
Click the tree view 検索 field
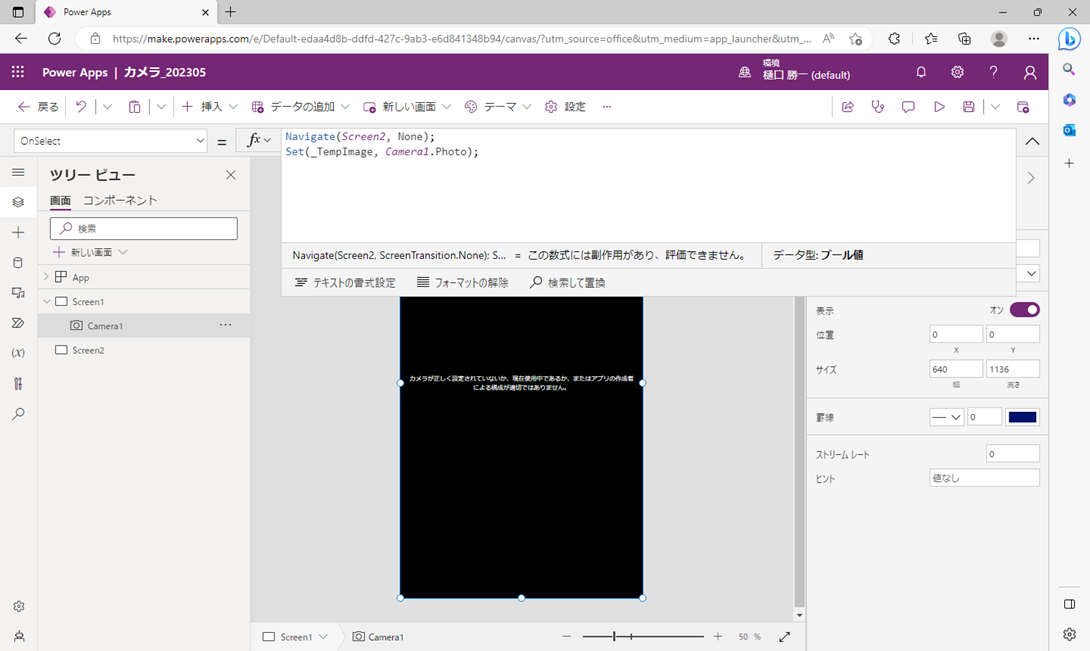point(144,228)
